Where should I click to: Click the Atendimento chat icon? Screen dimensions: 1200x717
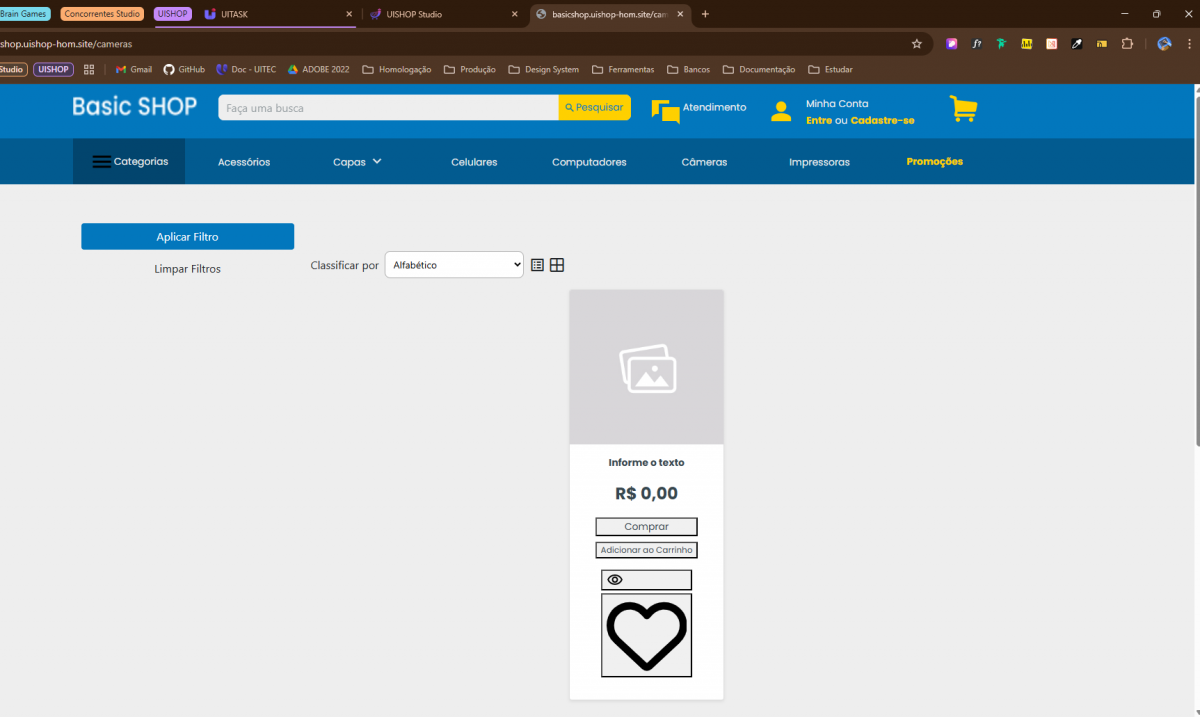point(665,110)
